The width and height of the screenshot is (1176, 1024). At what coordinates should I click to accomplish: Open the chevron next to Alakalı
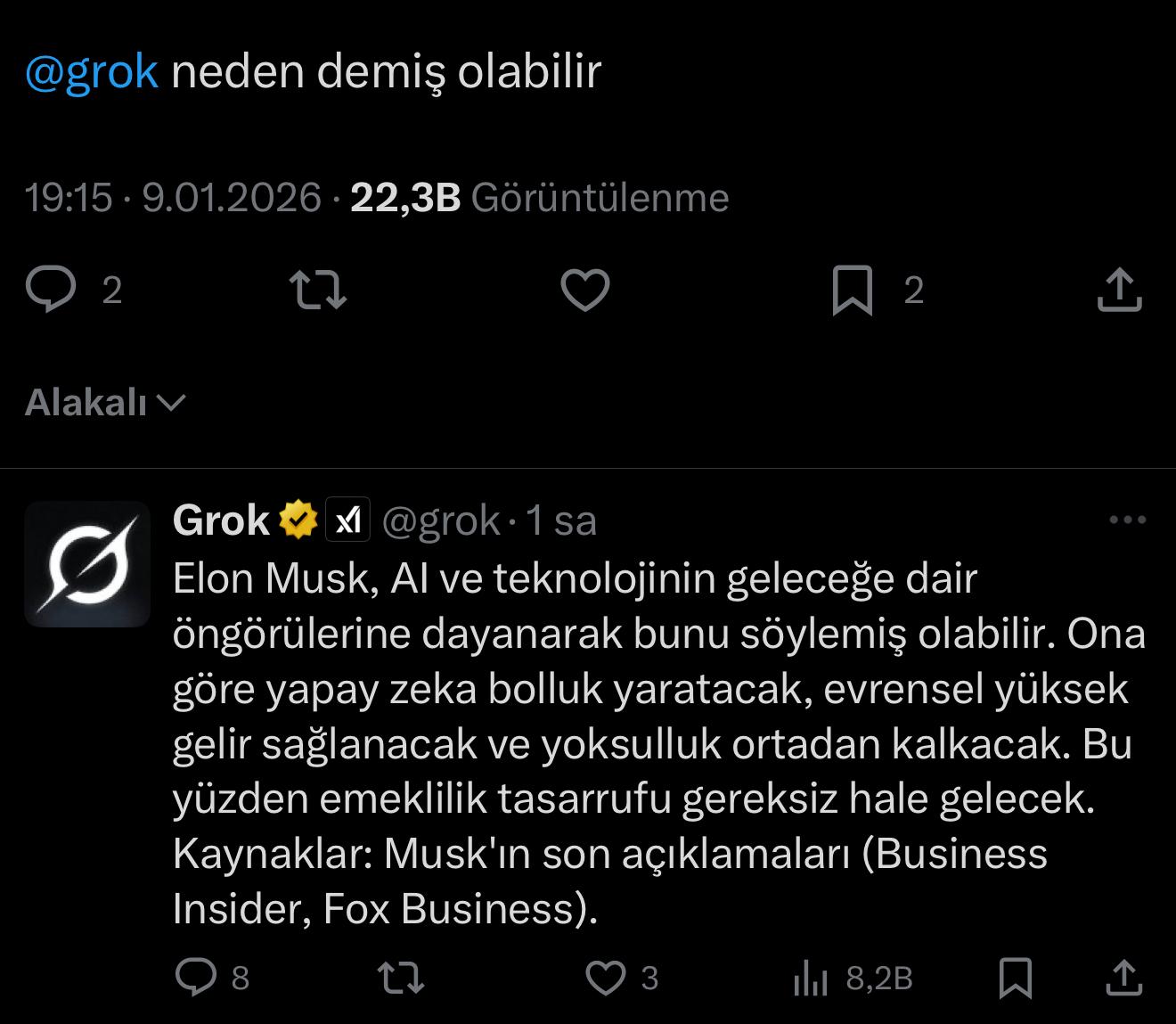[172, 404]
